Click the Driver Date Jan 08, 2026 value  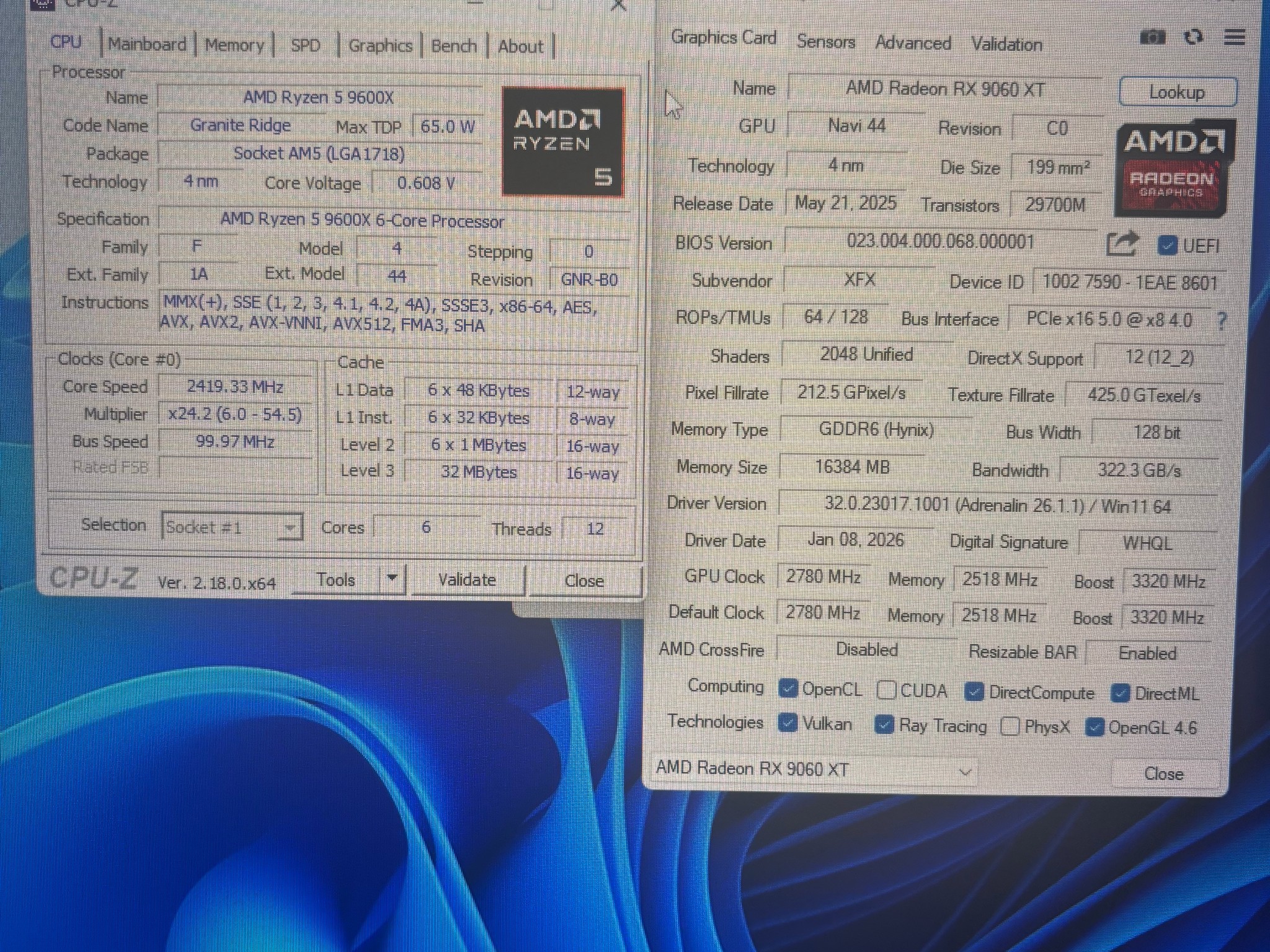855,540
